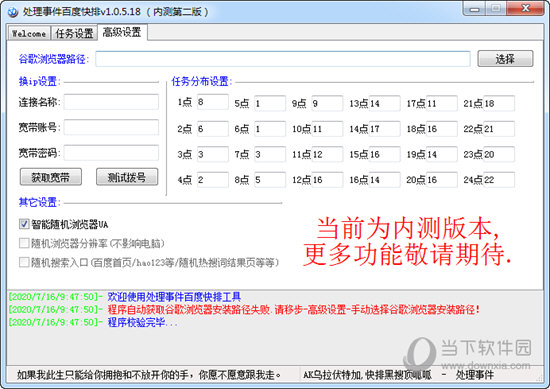Screen dimensions: 550x389
Task: Click the 13点 task count field
Action: [x=384, y=103]
